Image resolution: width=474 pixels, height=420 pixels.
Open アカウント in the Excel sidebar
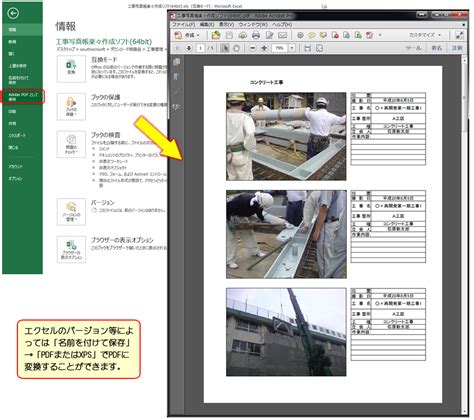click(x=22, y=166)
